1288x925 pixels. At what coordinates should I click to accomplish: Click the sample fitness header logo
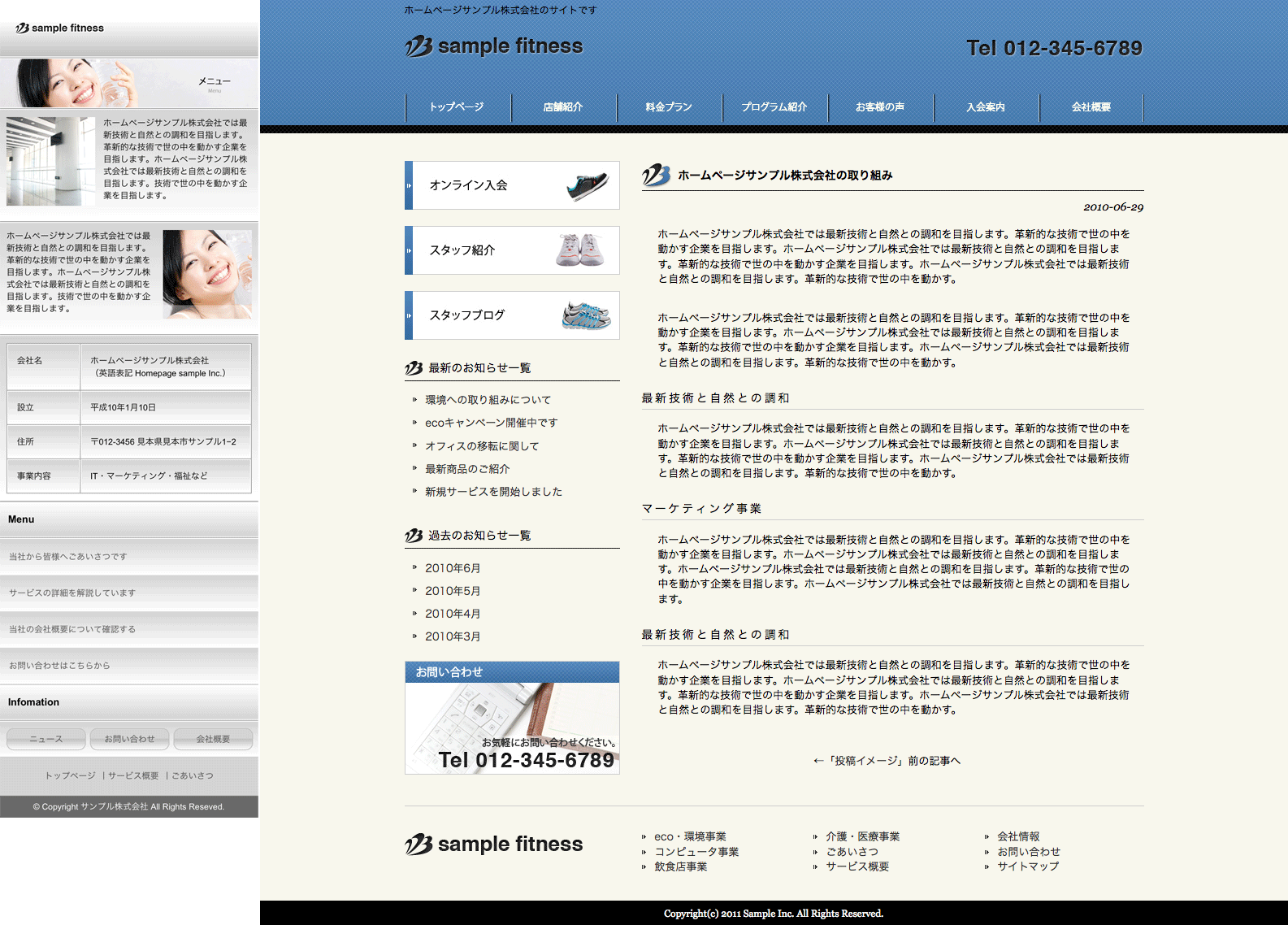point(494,46)
